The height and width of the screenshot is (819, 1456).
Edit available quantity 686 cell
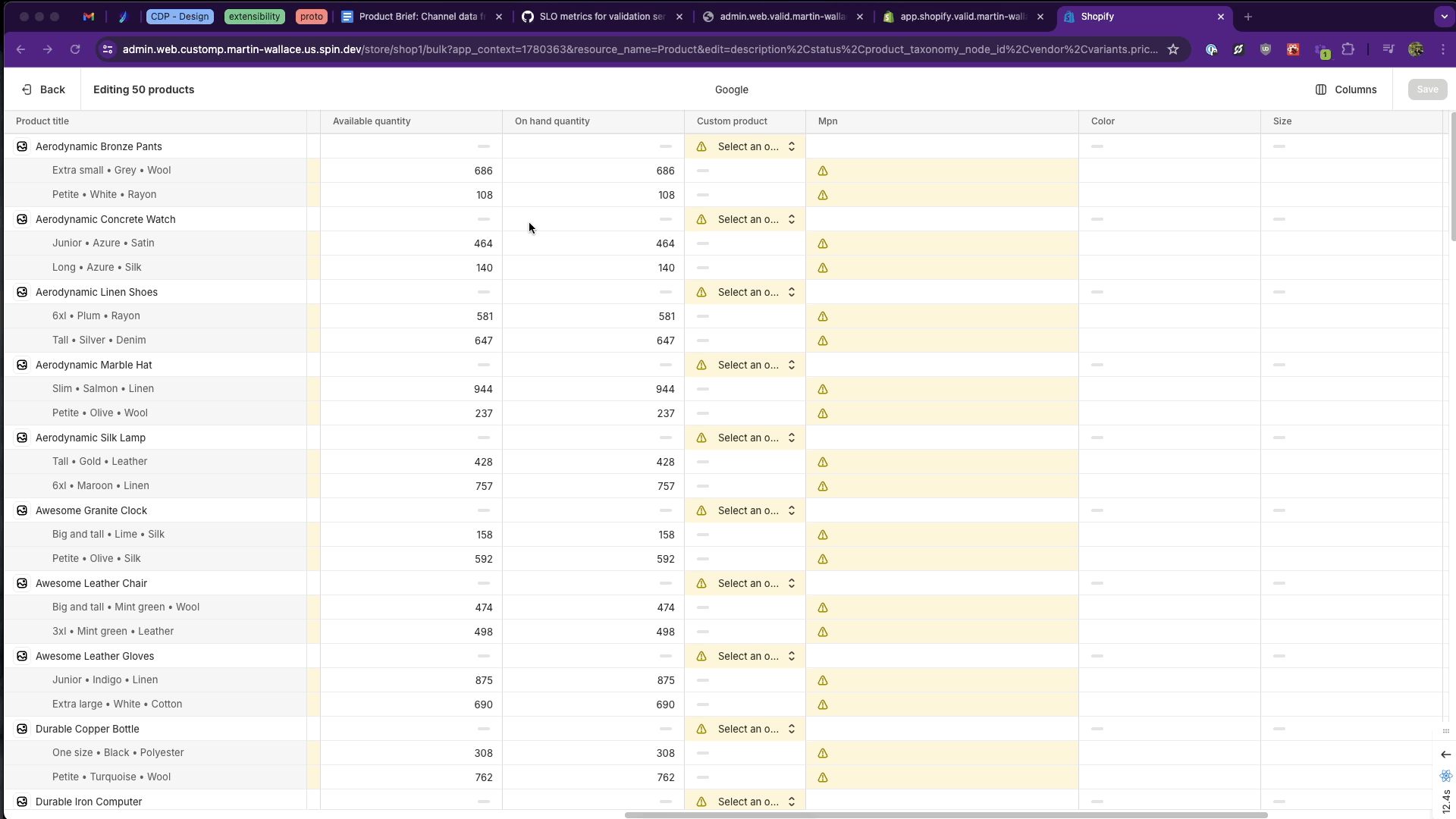coord(411,171)
